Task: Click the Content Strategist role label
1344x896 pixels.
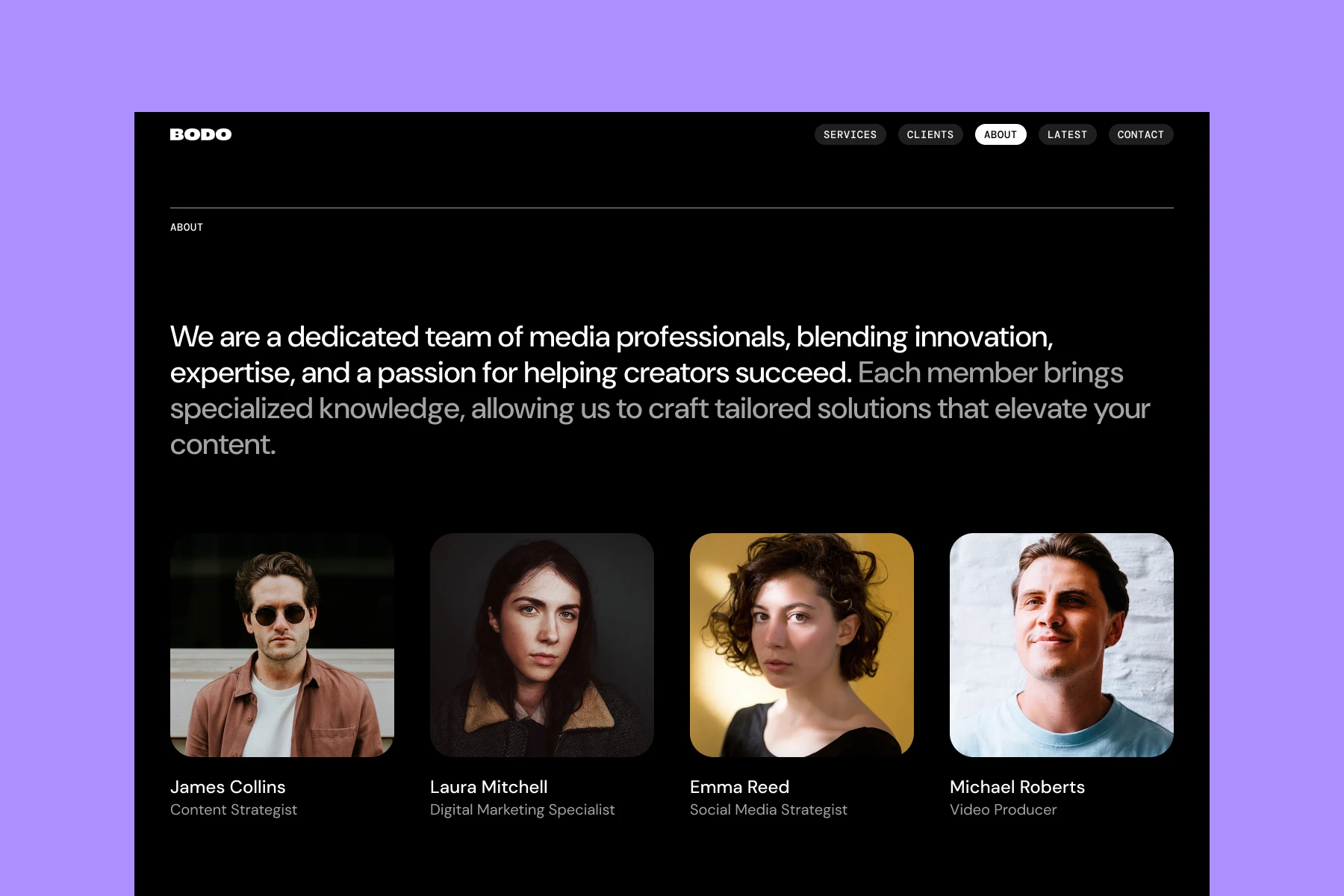Action: [234, 809]
